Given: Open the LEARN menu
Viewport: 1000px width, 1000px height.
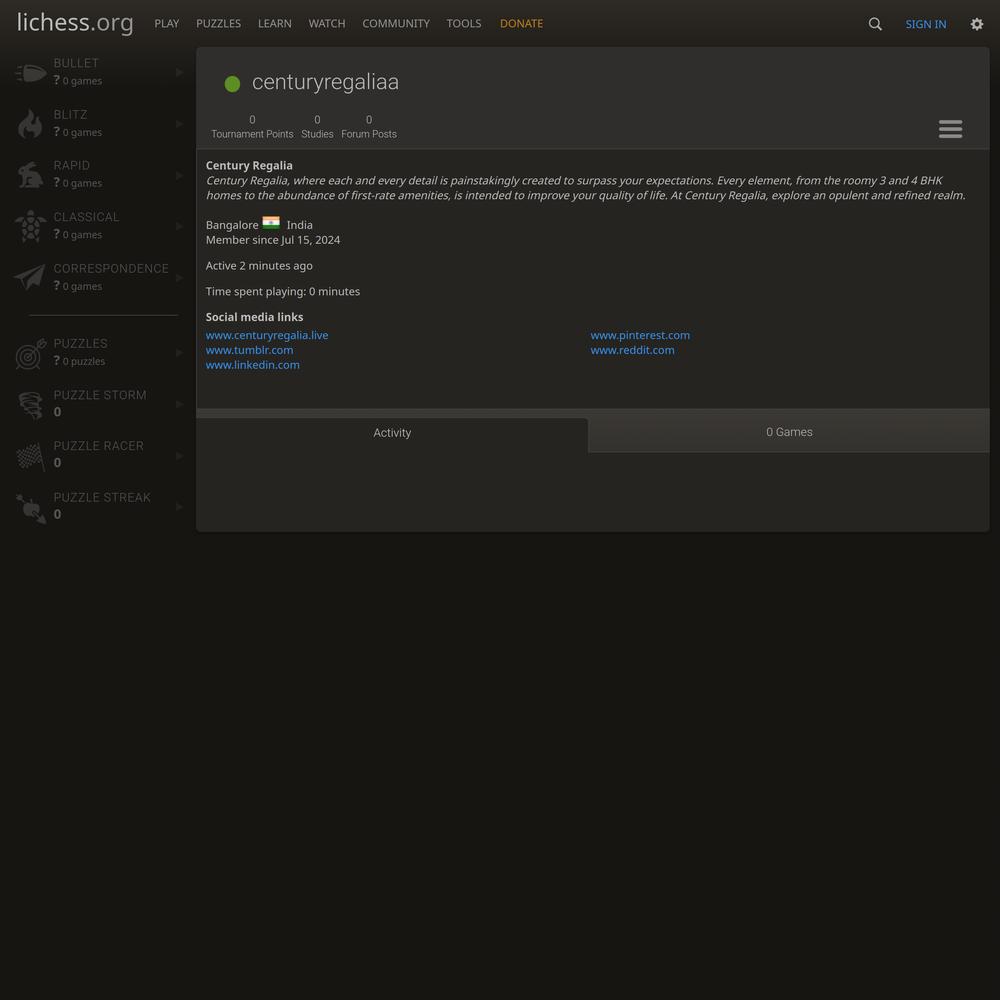Looking at the screenshot, I should coord(274,24).
